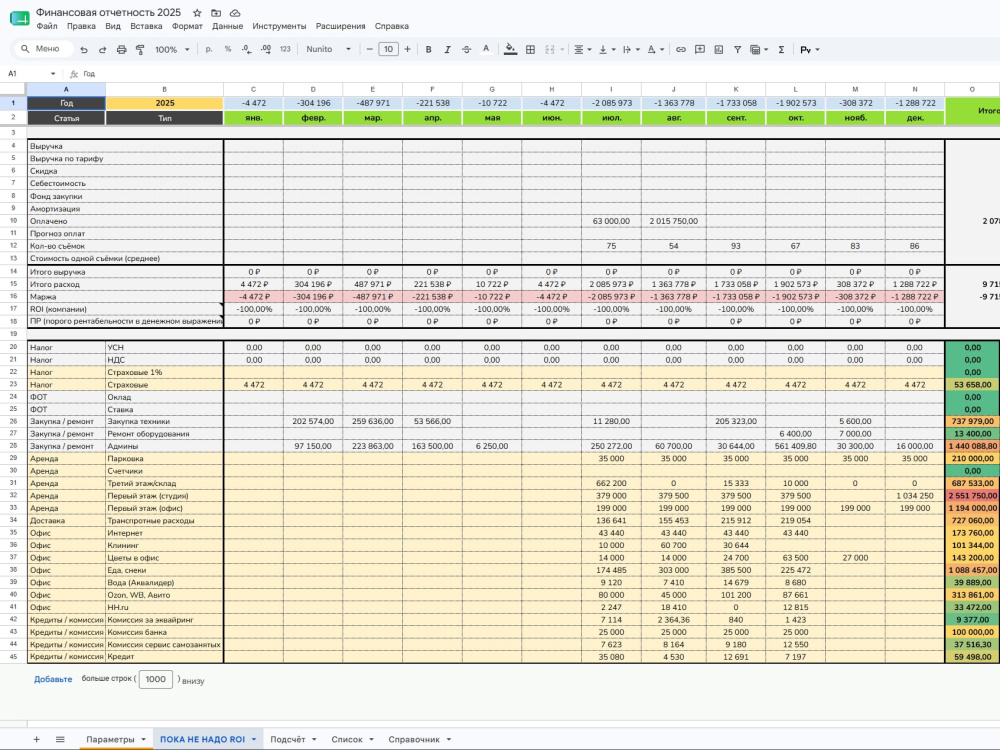The image size is (1000, 750).
Task: Format as currency (р.) icon
Action: pyautogui.click(x=209, y=49)
